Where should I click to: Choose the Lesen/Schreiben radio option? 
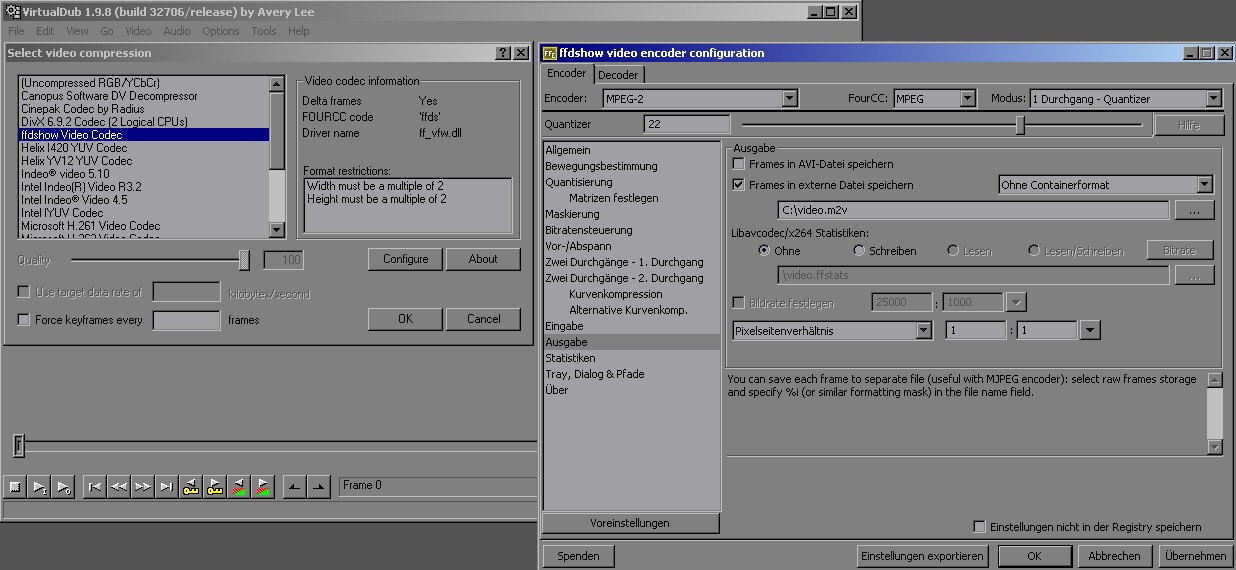click(1034, 251)
